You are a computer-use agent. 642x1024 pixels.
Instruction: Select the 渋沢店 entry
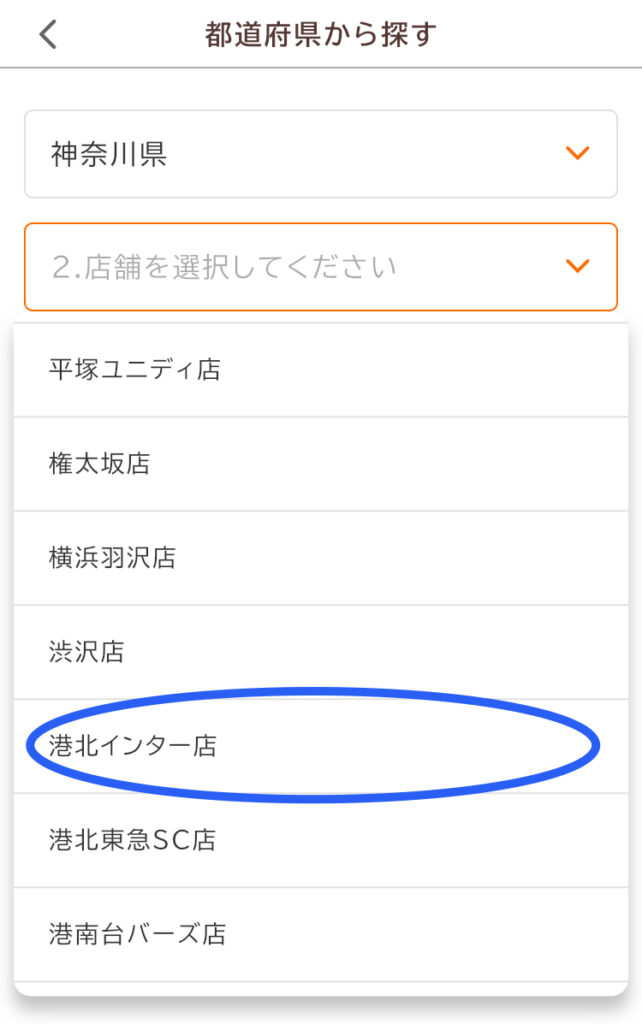pos(321,652)
